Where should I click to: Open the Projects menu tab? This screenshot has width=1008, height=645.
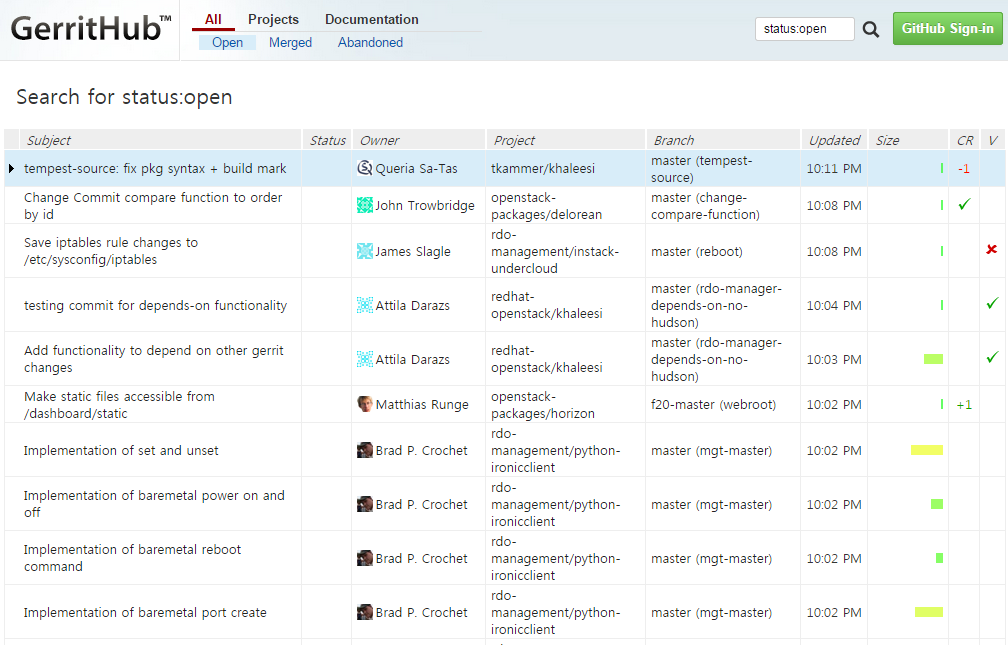click(273, 19)
